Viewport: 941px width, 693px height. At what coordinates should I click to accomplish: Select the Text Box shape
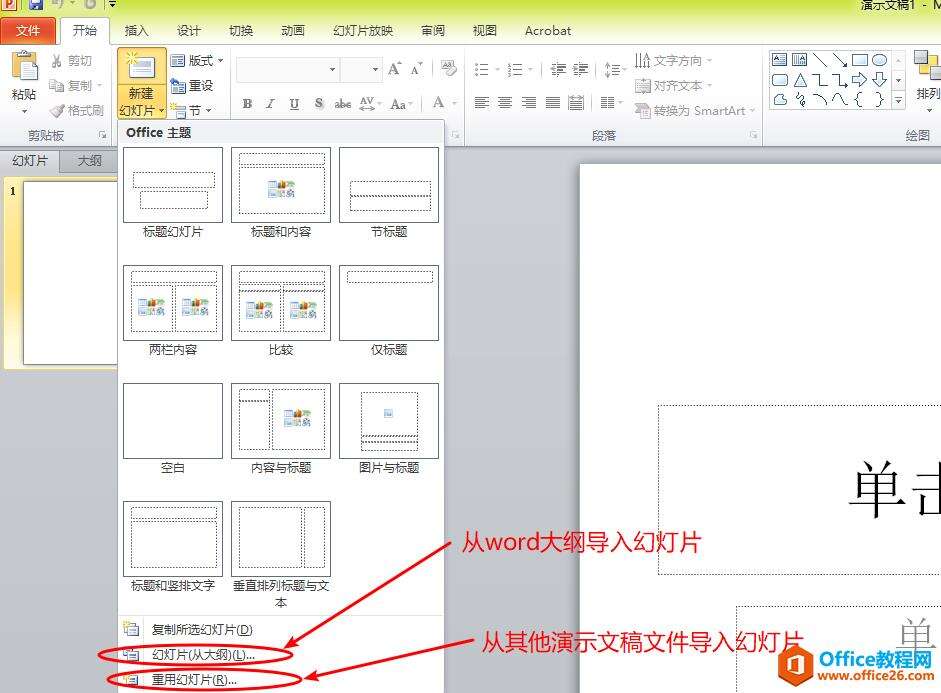(780, 59)
